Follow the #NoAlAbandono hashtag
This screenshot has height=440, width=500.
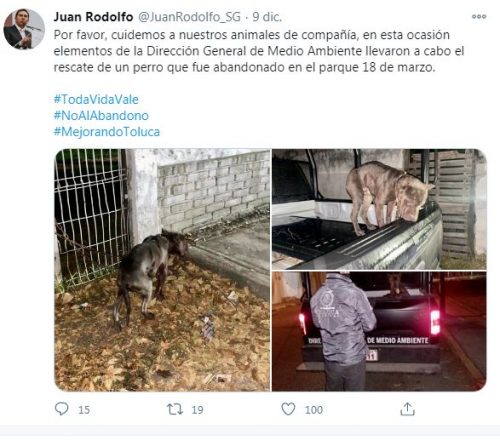101,115
